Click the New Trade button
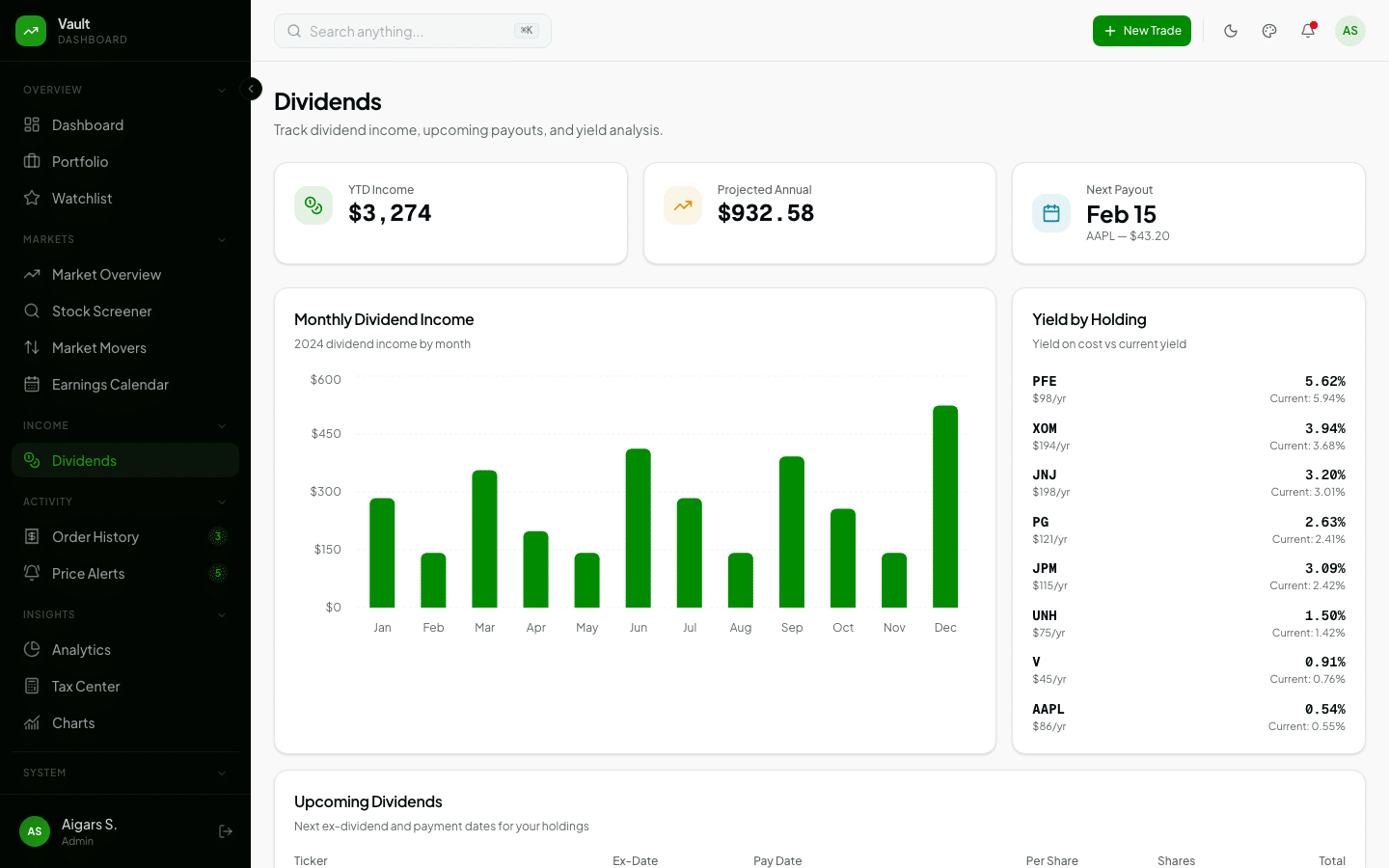Screen dimensions: 1389x868 click(x=1142, y=31)
